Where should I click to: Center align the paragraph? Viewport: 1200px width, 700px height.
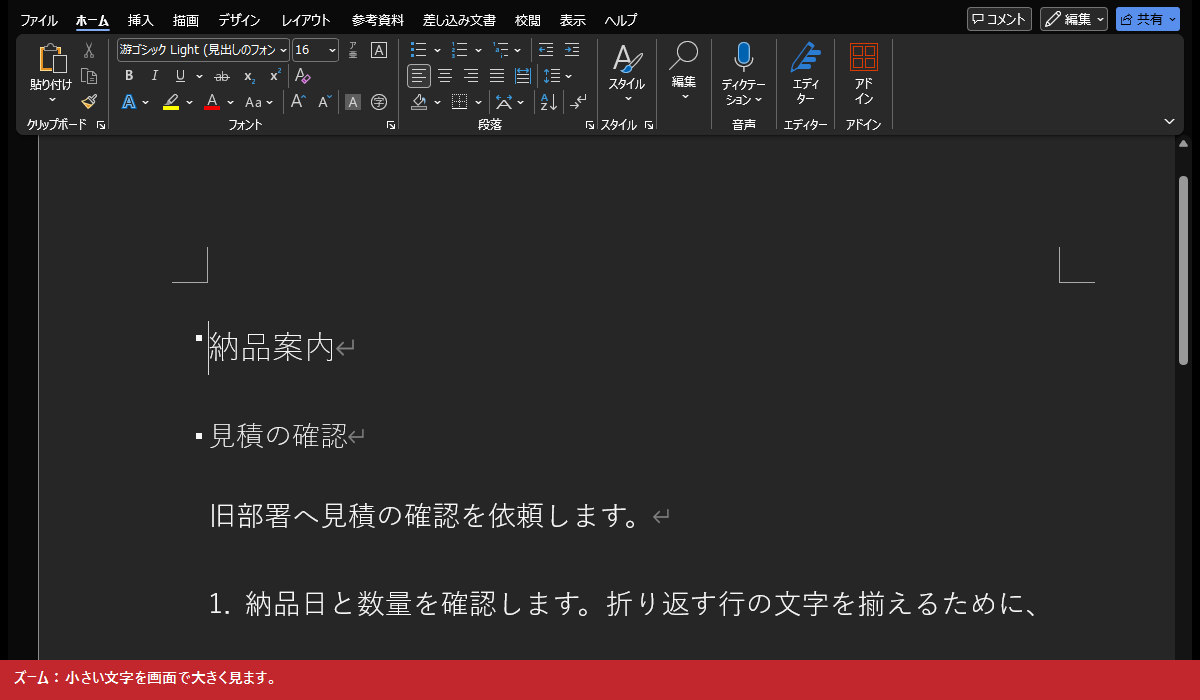tap(445, 76)
